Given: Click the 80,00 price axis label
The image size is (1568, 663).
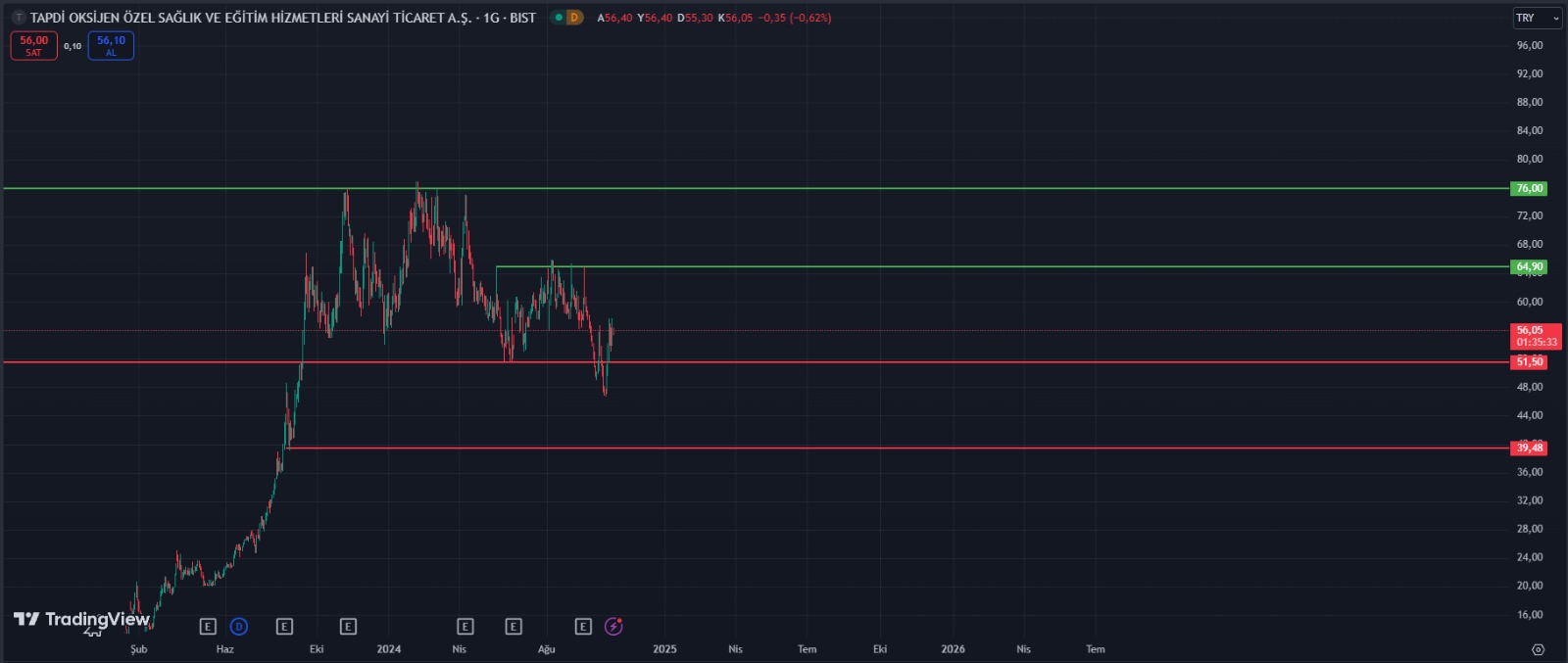Looking at the screenshot, I should tap(1529, 159).
